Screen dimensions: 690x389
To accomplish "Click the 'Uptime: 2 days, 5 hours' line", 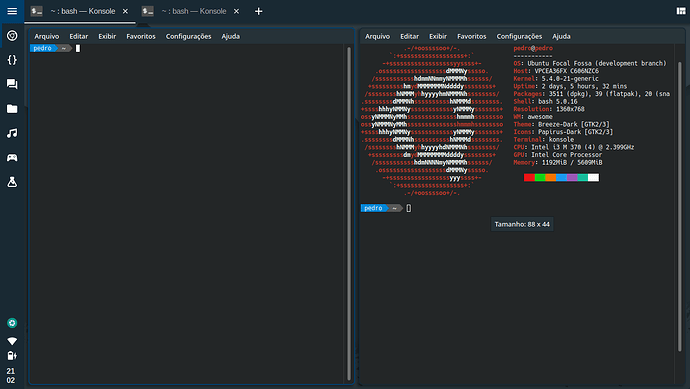I will [570, 86].
